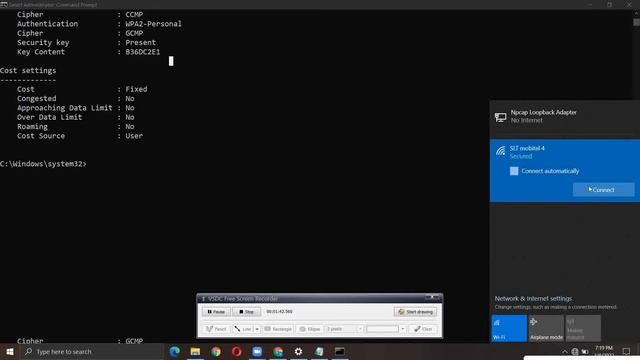Toggle the Airplane mode tile
The height and width of the screenshot is (360, 640).
tap(546, 328)
